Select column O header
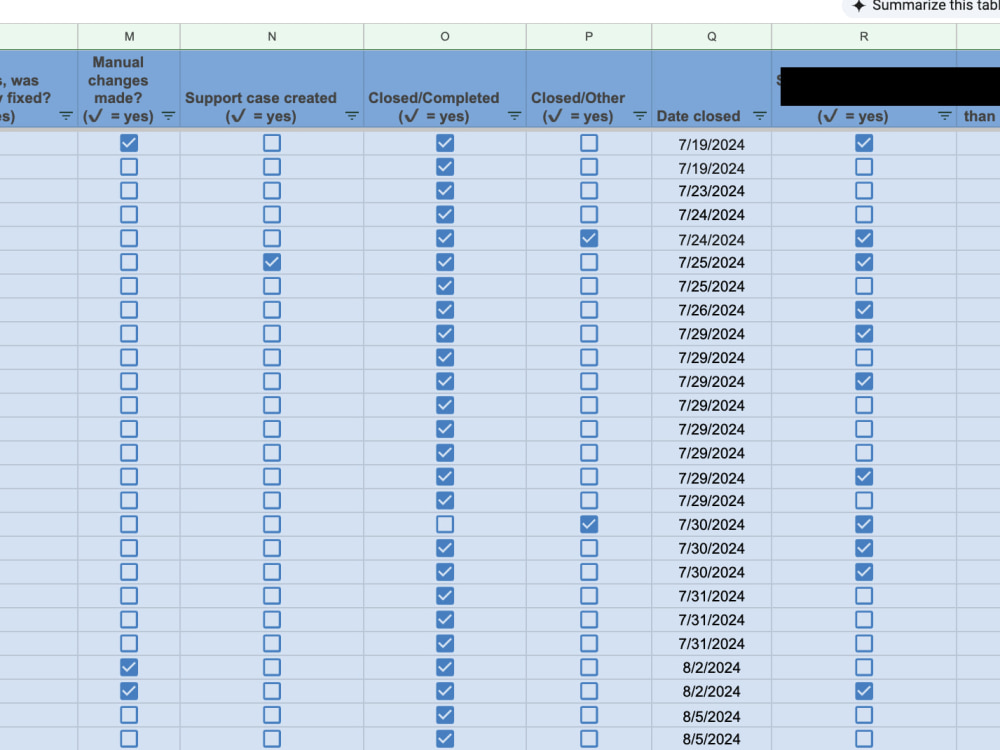This screenshot has width=1000, height=750. pos(445,36)
